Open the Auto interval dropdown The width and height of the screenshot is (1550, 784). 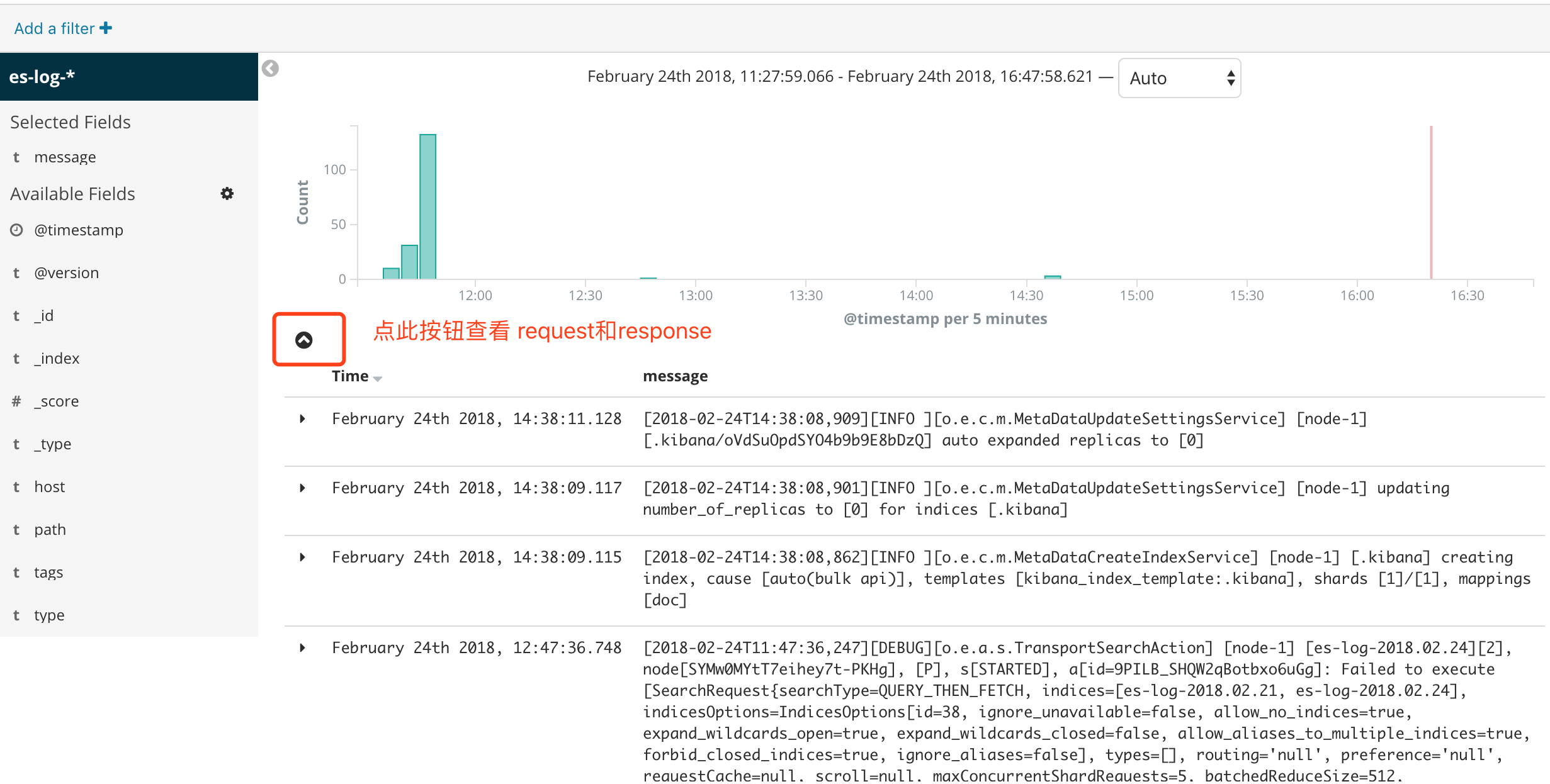(x=1179, y=78)
